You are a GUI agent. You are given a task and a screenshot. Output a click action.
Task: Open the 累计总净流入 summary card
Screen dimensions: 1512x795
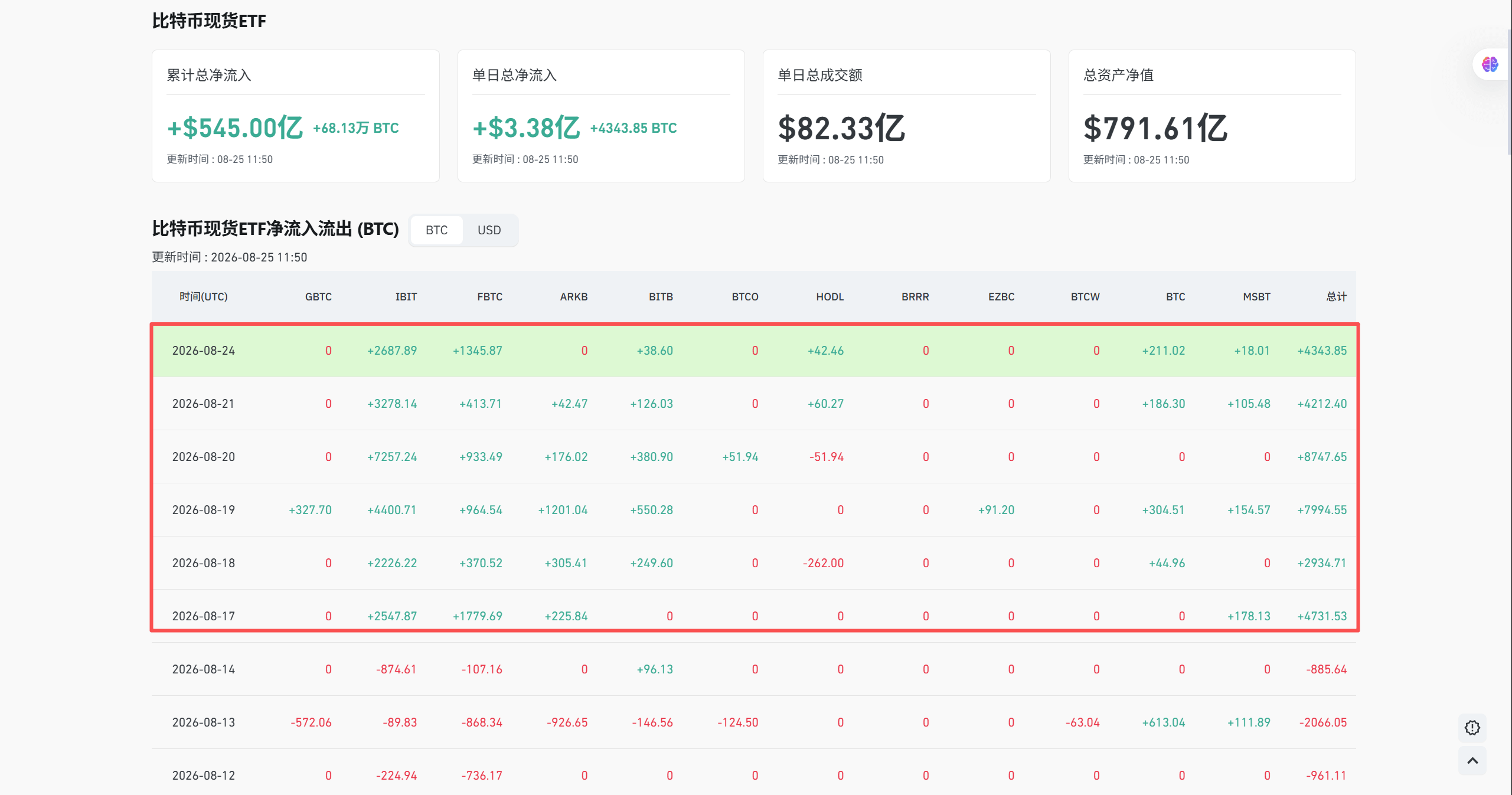point(296,116)
